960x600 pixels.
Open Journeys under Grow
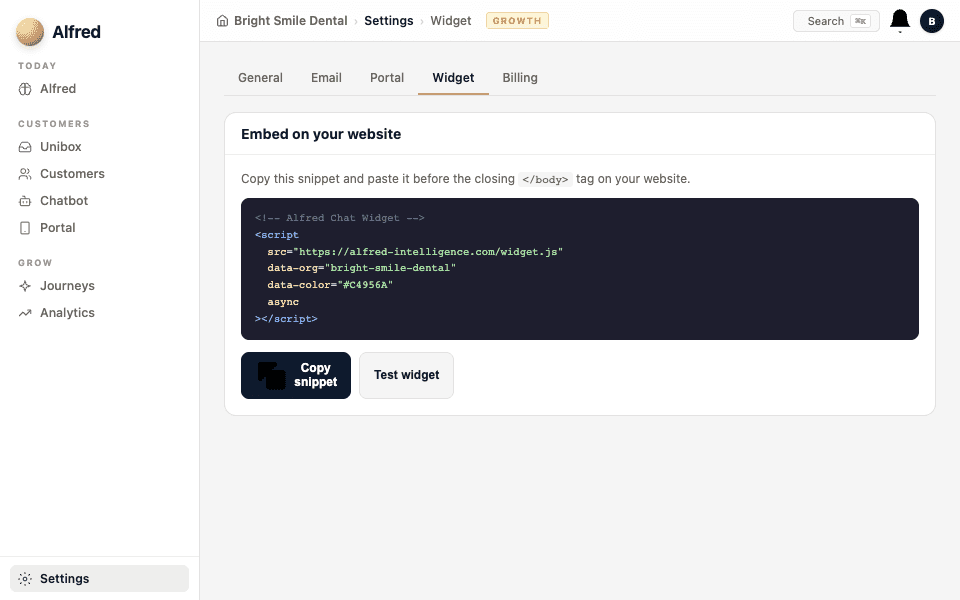100,286
